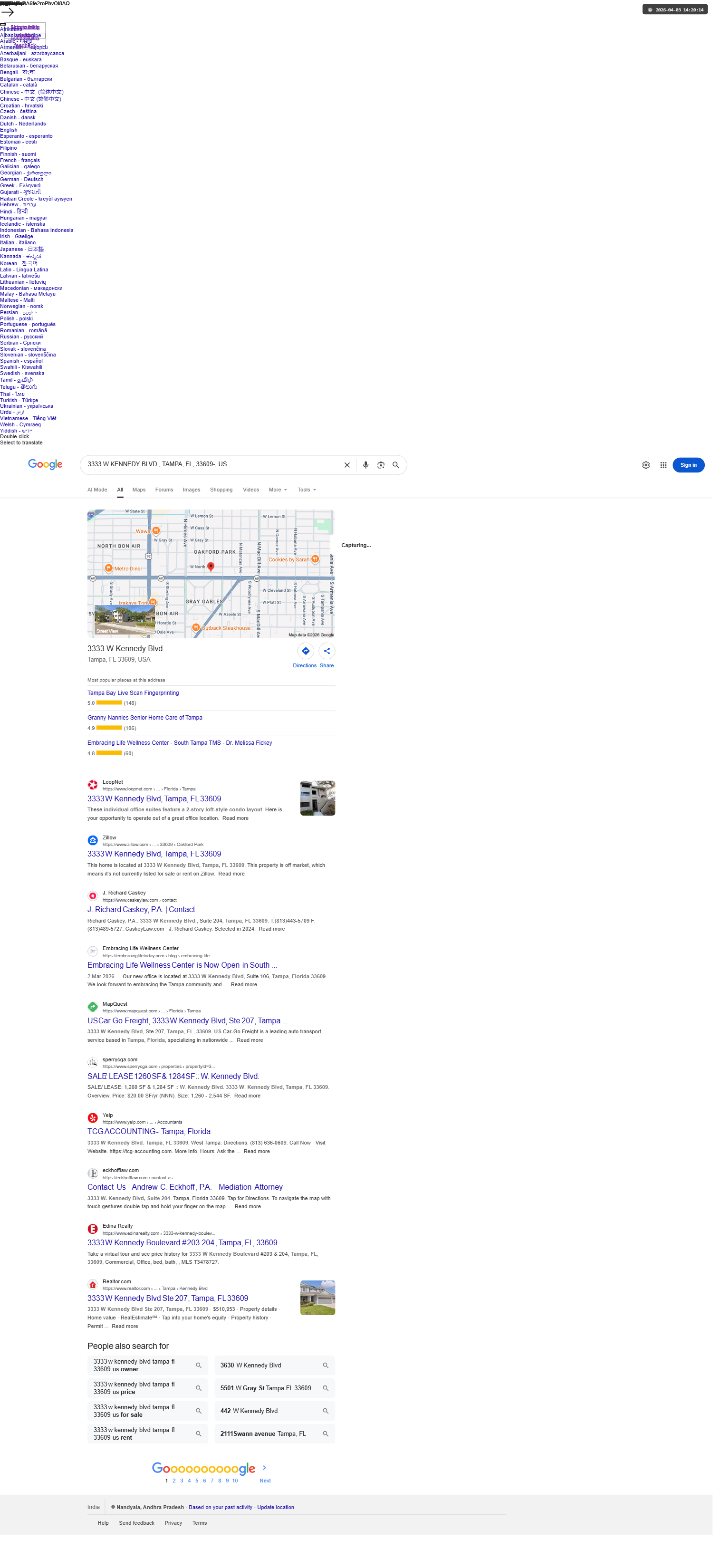Open TCG ACCOUNTING - Tampa, Florida result
The height and width of the screenshot is (1568, 721).
tap(149, 1132)
